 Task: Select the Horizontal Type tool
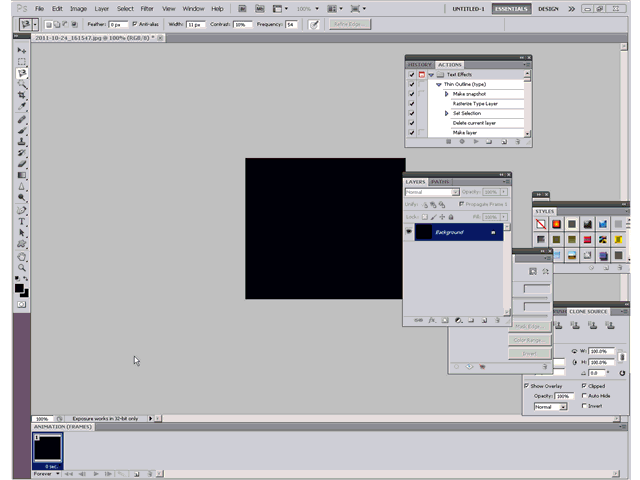click(x=22, y=222)
